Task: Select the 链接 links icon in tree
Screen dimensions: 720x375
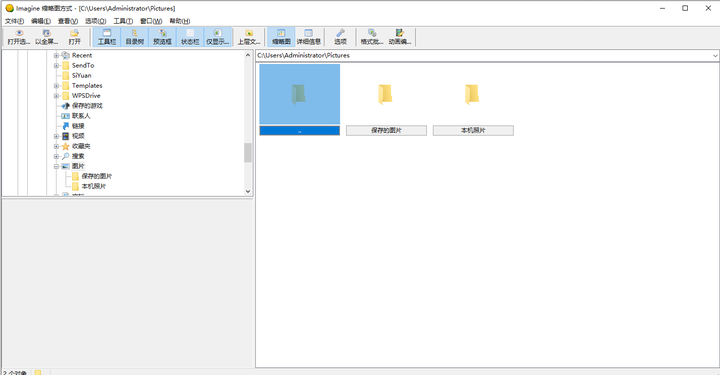Action: click(66, 126)
